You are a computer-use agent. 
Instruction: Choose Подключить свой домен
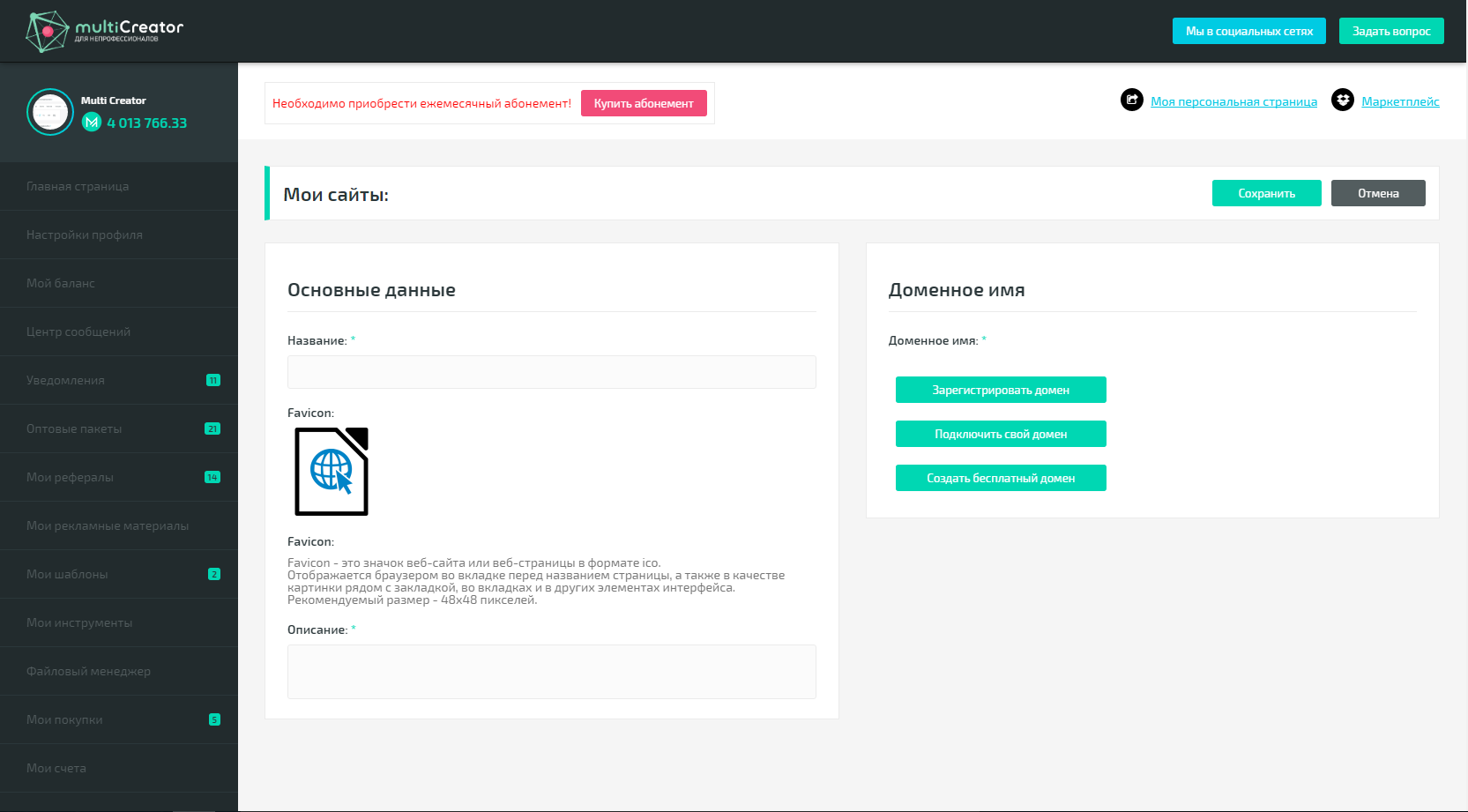(1001, 434)
